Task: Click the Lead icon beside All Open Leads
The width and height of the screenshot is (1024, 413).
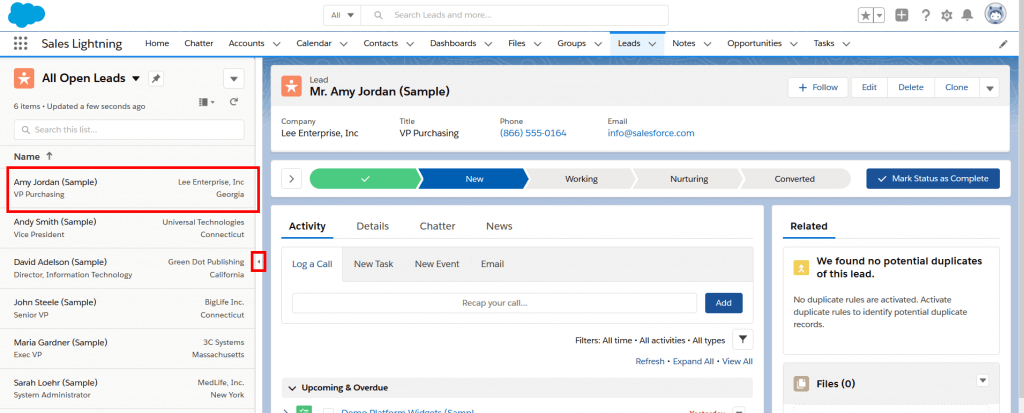Action: coord(24,78)
